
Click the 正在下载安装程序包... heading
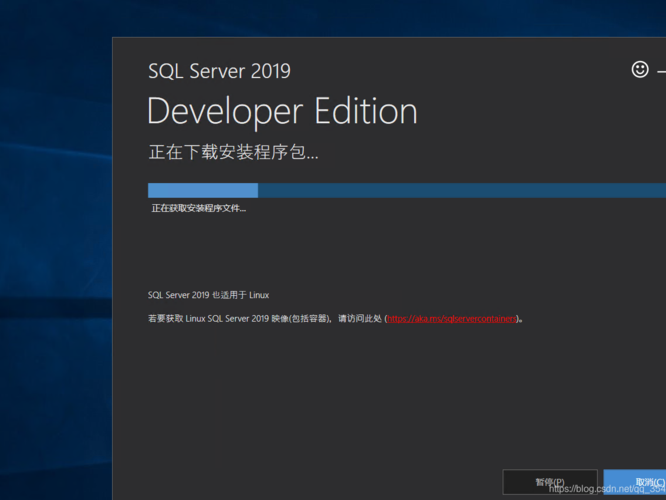coord(233,152)
